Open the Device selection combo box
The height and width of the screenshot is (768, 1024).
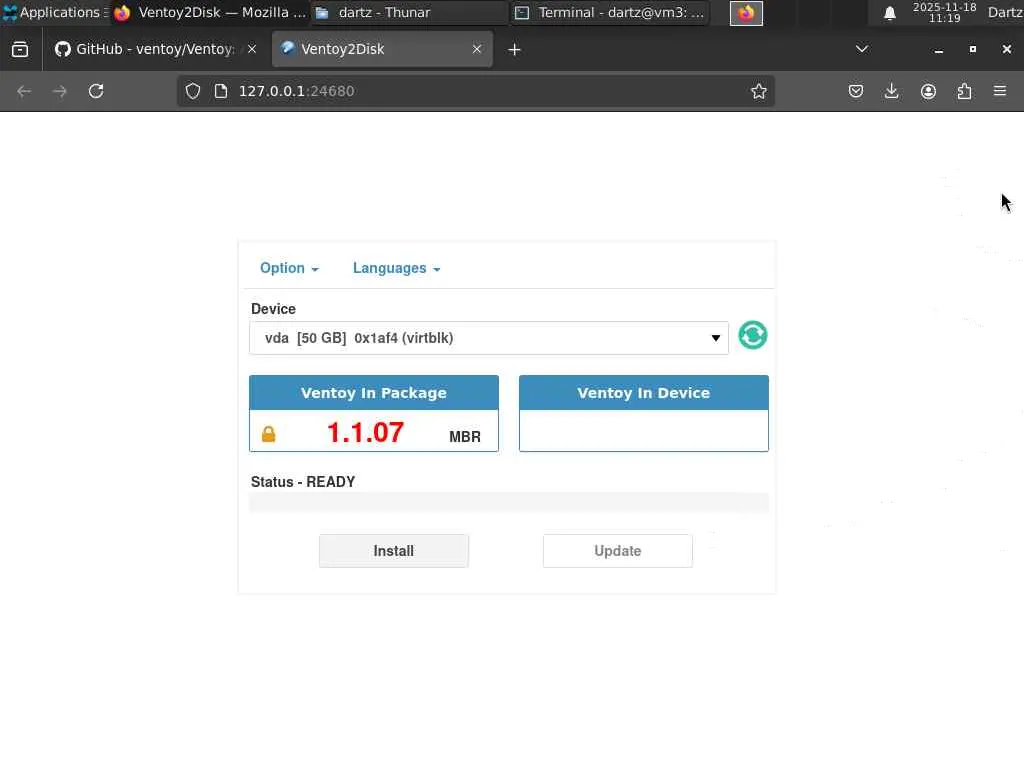488,338
